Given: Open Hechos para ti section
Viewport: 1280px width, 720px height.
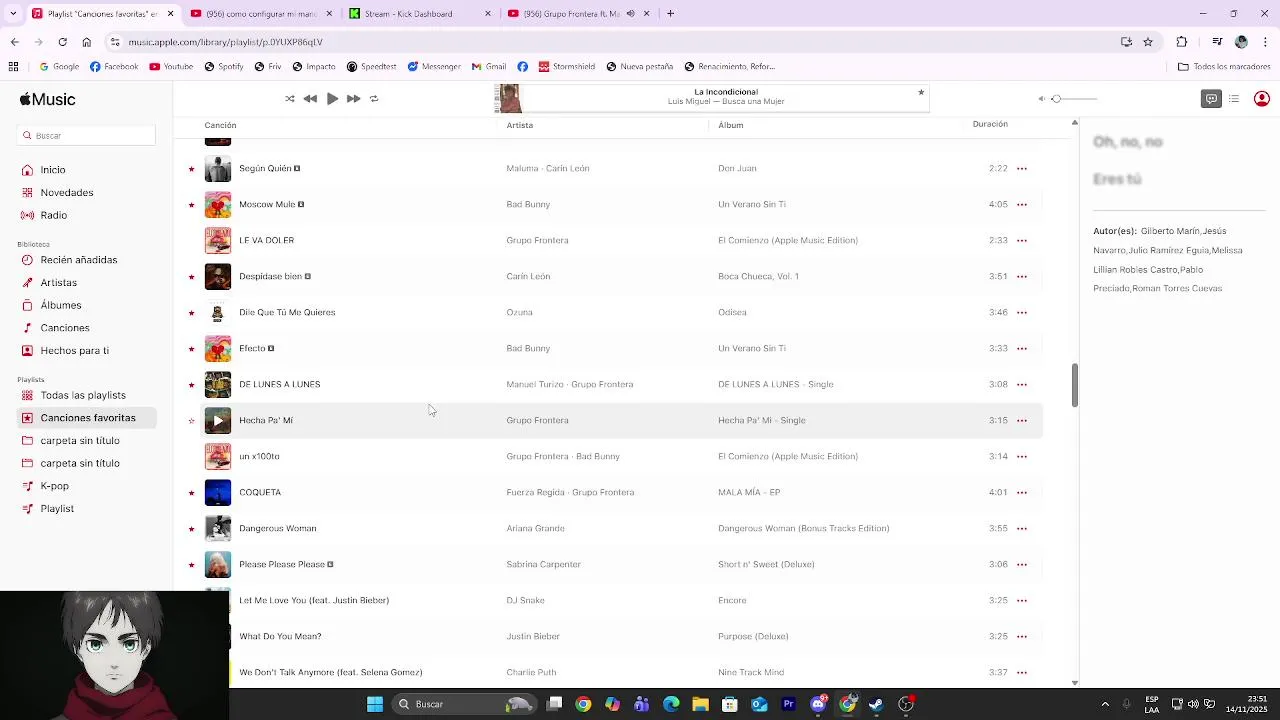Looking at the screenshot, I should pos(75,351).
